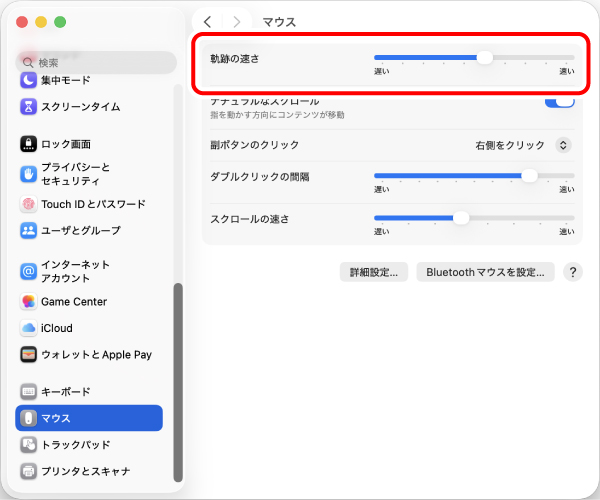Click the 軌跡の速さ slider track
Viewport: 600px width, 500px height.
point(474,58)
